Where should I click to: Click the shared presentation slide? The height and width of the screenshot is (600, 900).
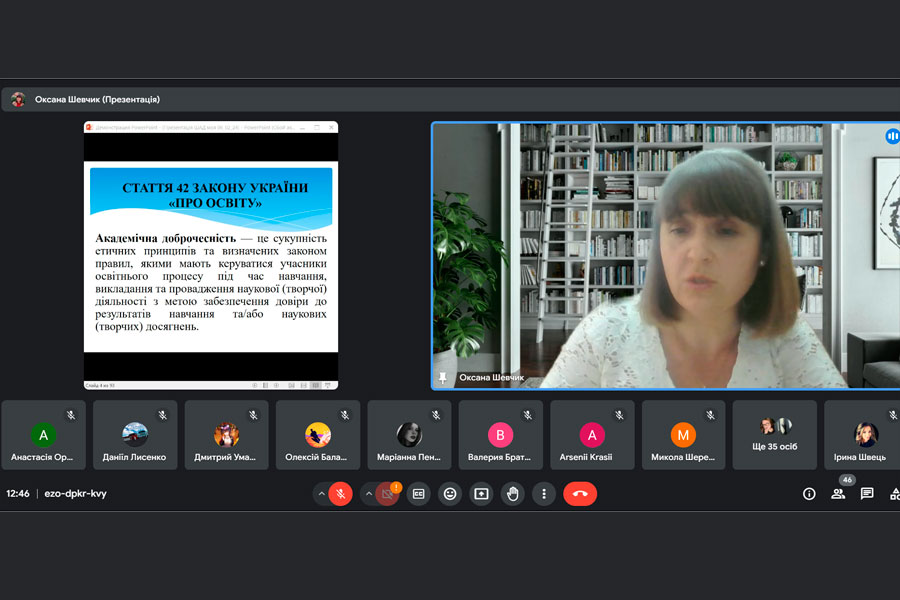[210, 255]
